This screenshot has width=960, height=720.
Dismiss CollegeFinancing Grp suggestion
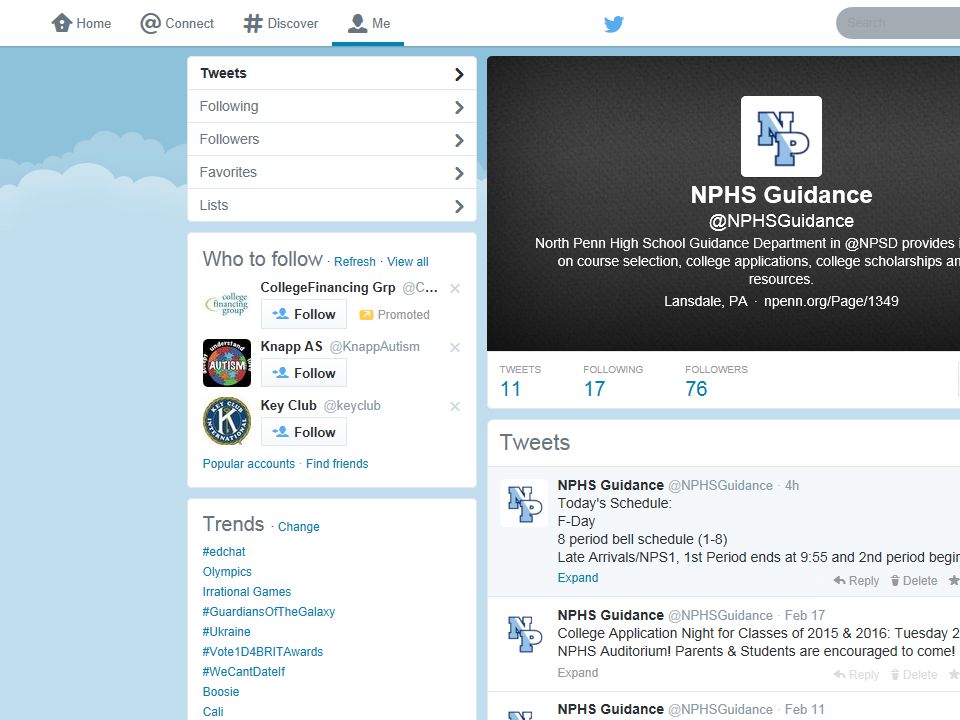(455, 288)
